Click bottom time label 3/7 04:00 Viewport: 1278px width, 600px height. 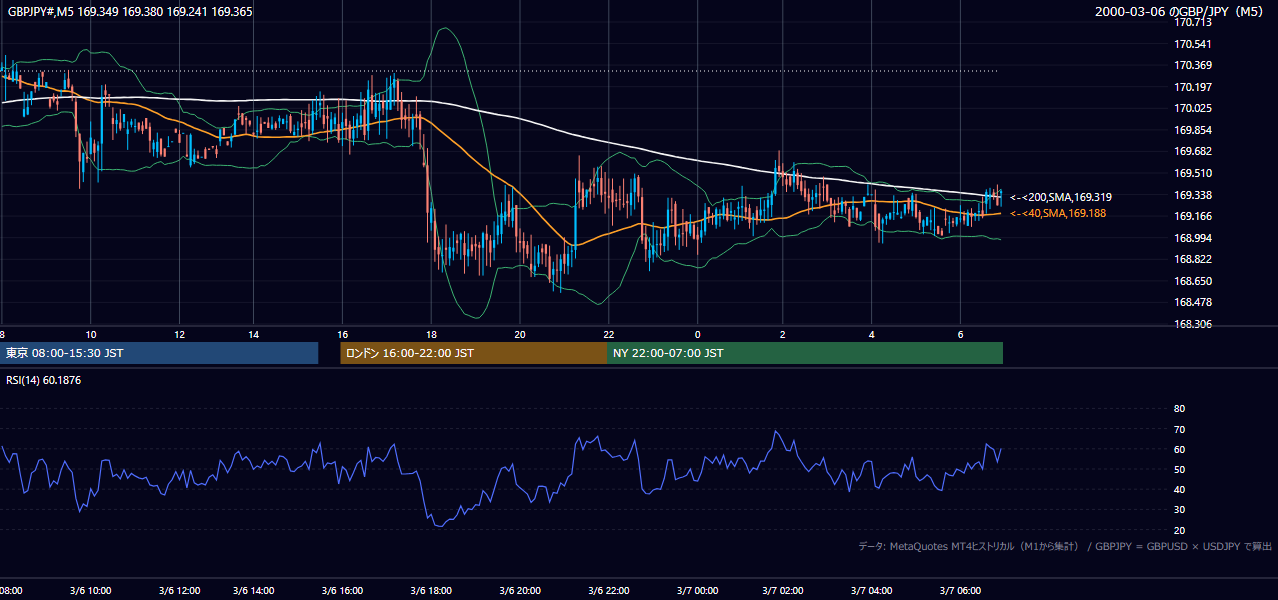pos(872,591)
